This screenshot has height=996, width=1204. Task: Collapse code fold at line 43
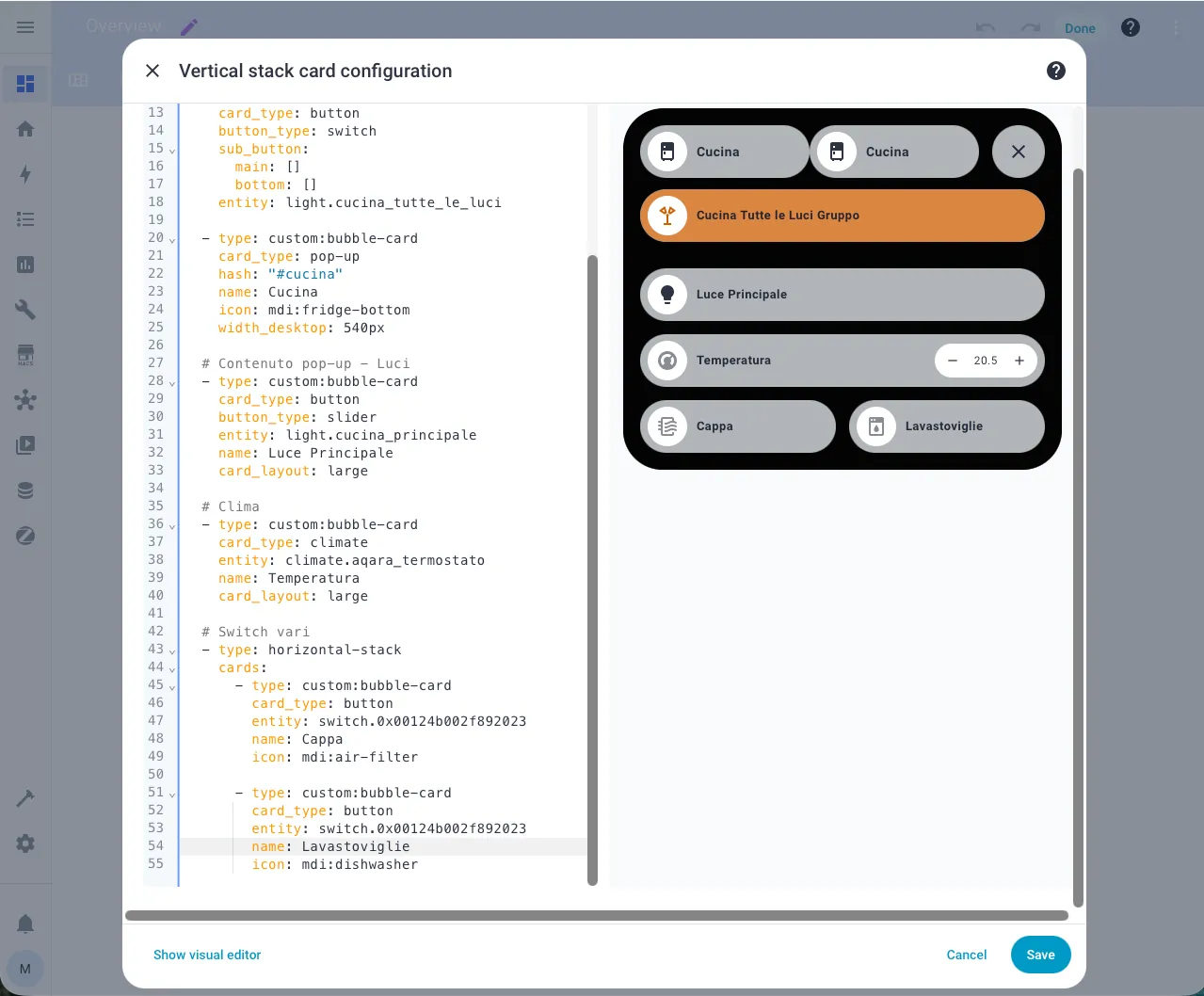(172, 651)
